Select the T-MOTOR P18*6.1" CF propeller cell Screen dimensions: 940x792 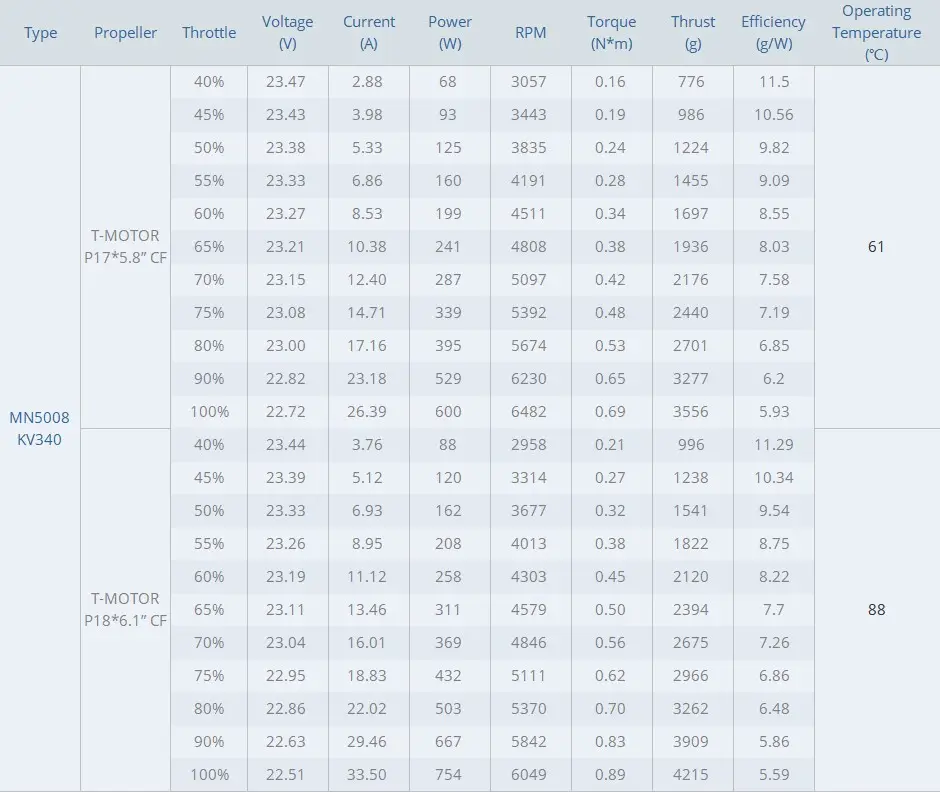tap(125, 609)
